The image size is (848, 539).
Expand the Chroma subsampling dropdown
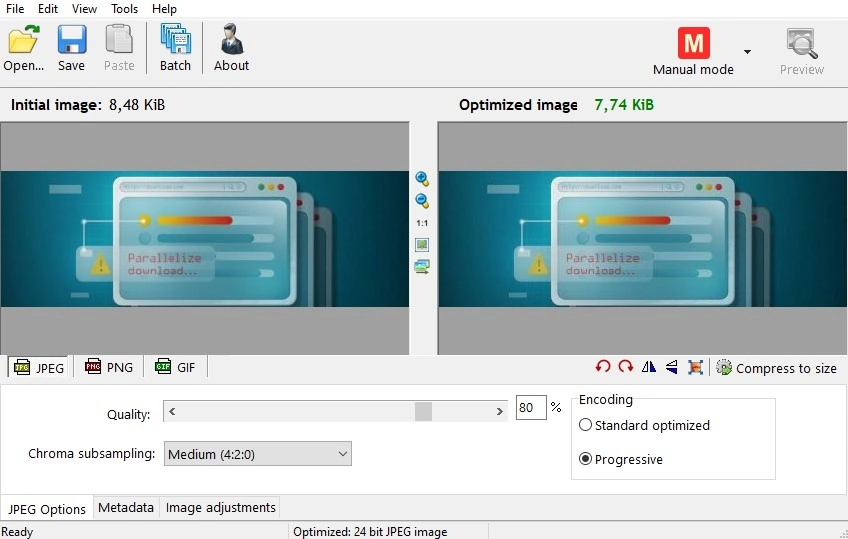click(x=257, y=454)
